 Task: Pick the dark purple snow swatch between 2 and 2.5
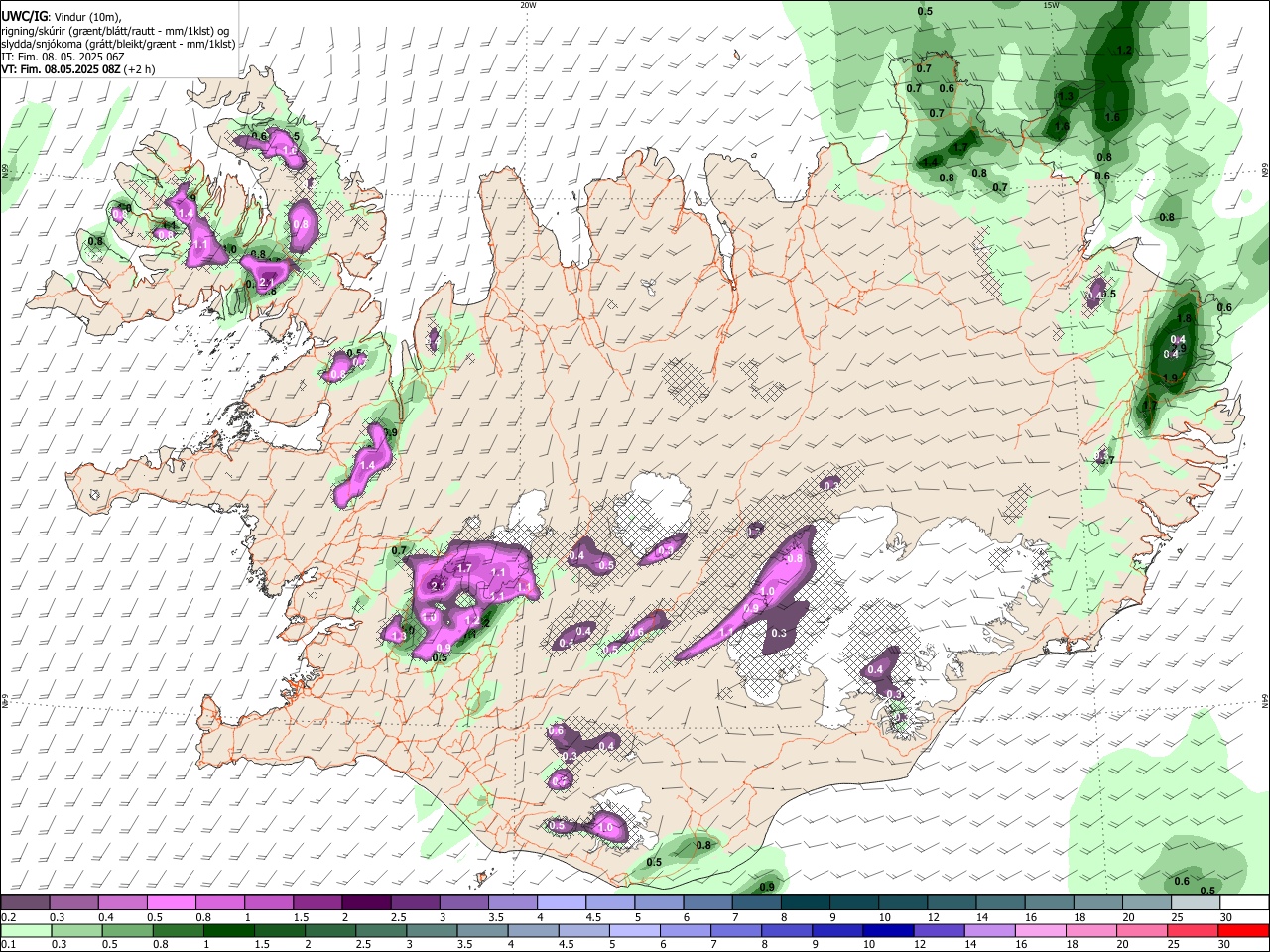point(366,903)
